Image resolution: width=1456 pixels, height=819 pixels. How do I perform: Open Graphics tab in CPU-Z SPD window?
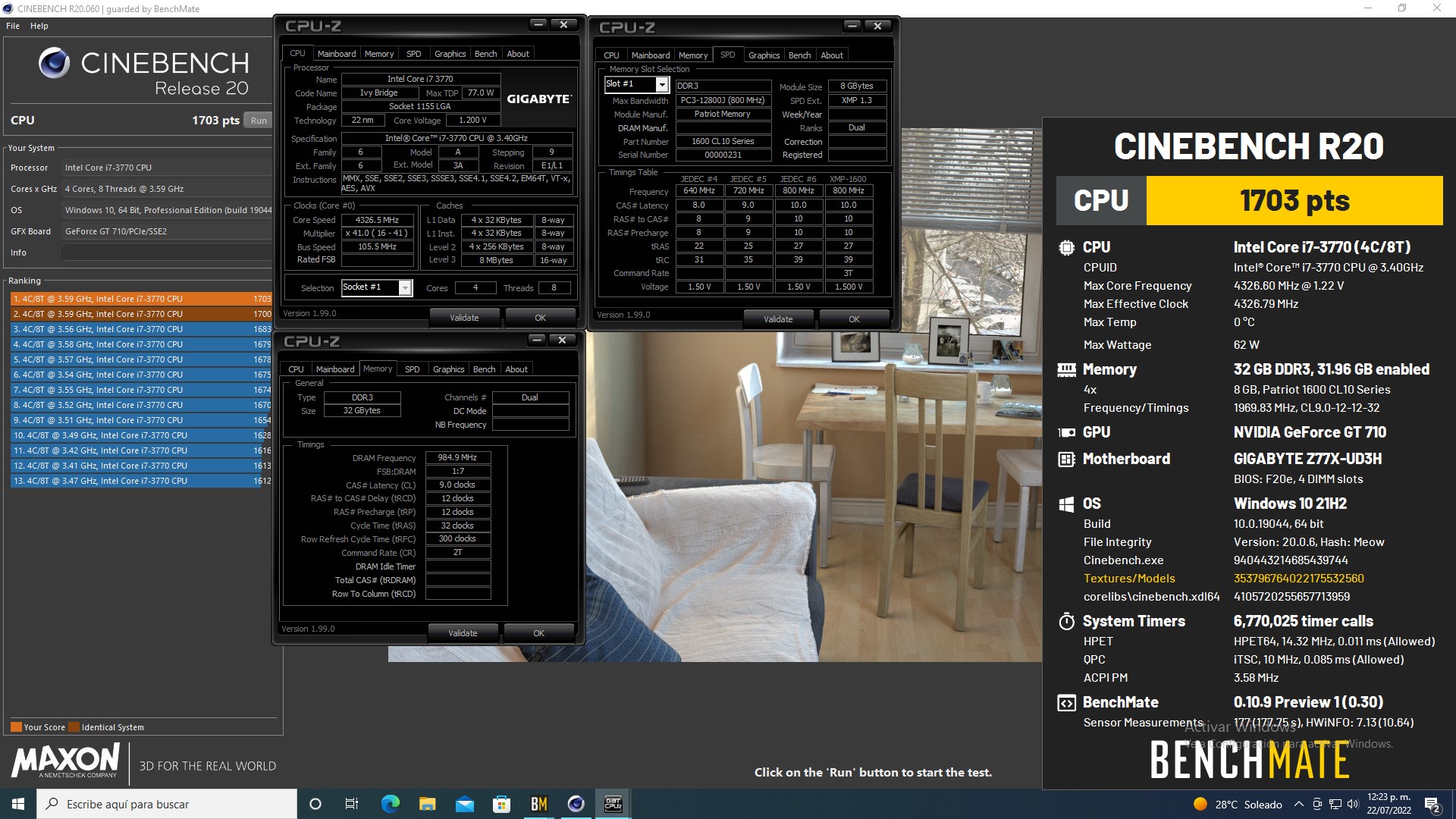click(x=764, y=55)
